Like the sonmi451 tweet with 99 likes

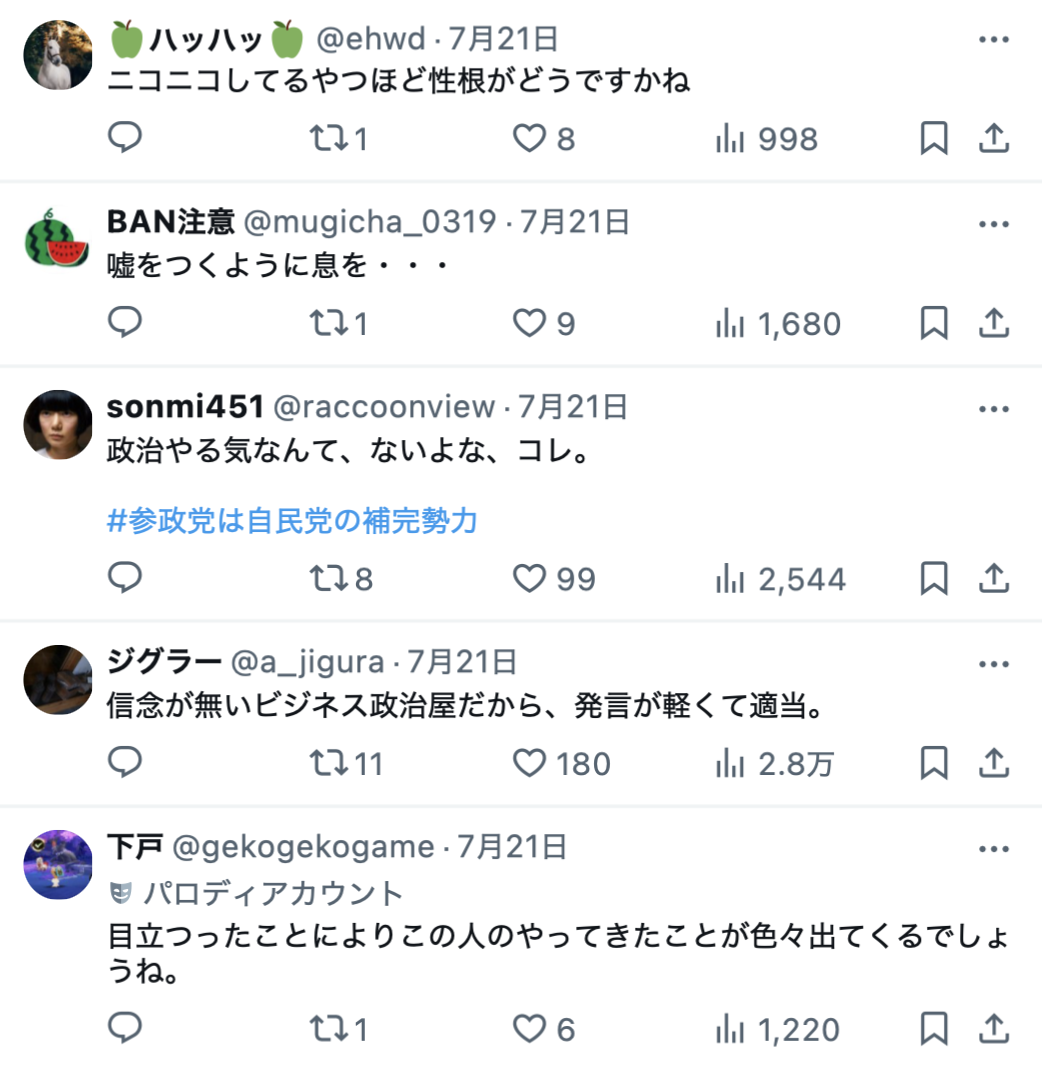pyautogui.click(x=554, y=579)
